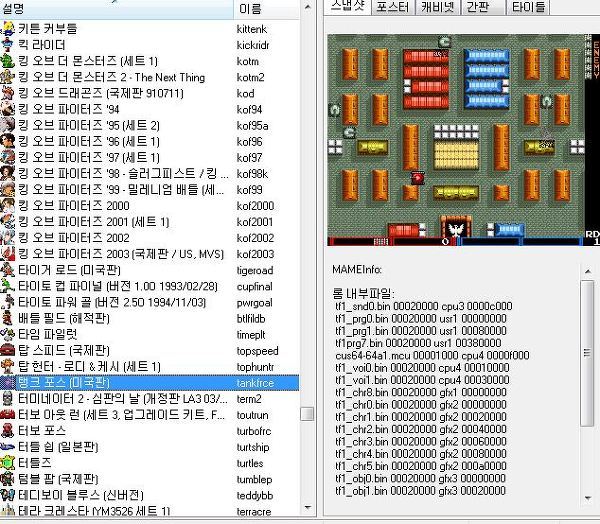Click the icon of 킹 오브 파이터즈 '96 (세트 1)

(x=8, y=141)
